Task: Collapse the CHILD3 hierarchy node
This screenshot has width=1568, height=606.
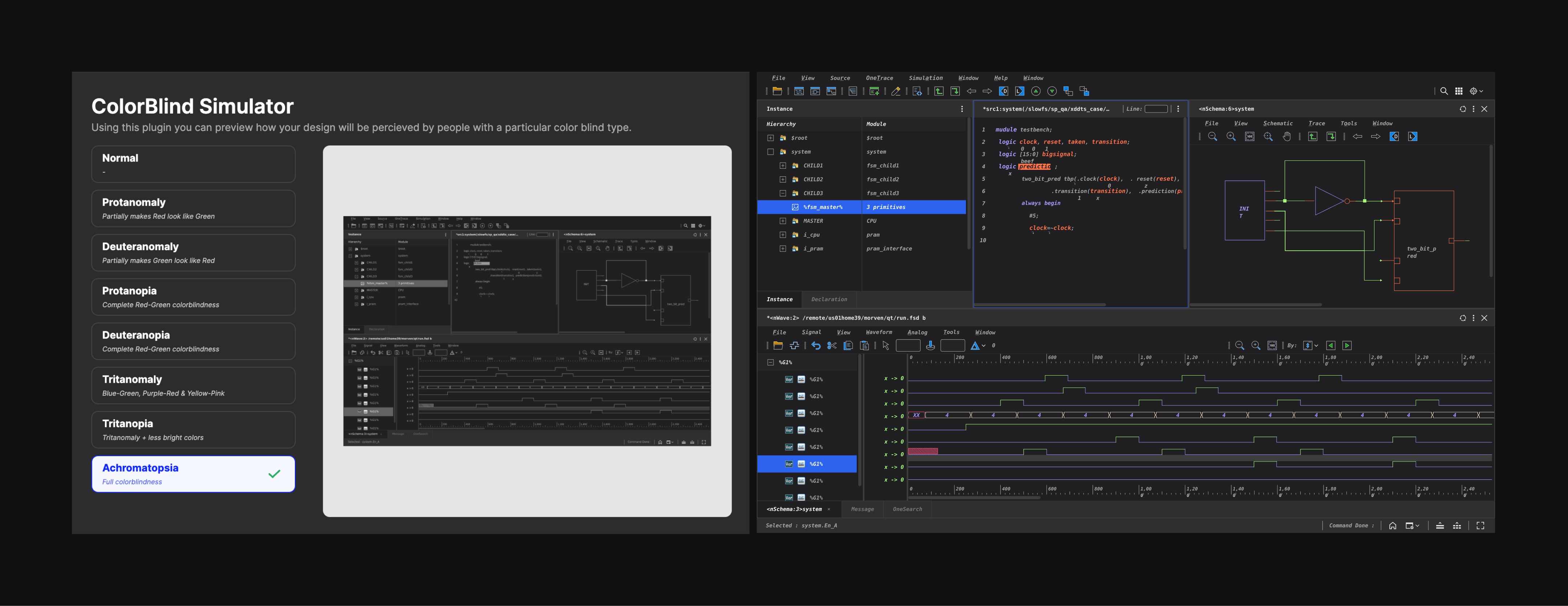Action: [x=783, y=193]
